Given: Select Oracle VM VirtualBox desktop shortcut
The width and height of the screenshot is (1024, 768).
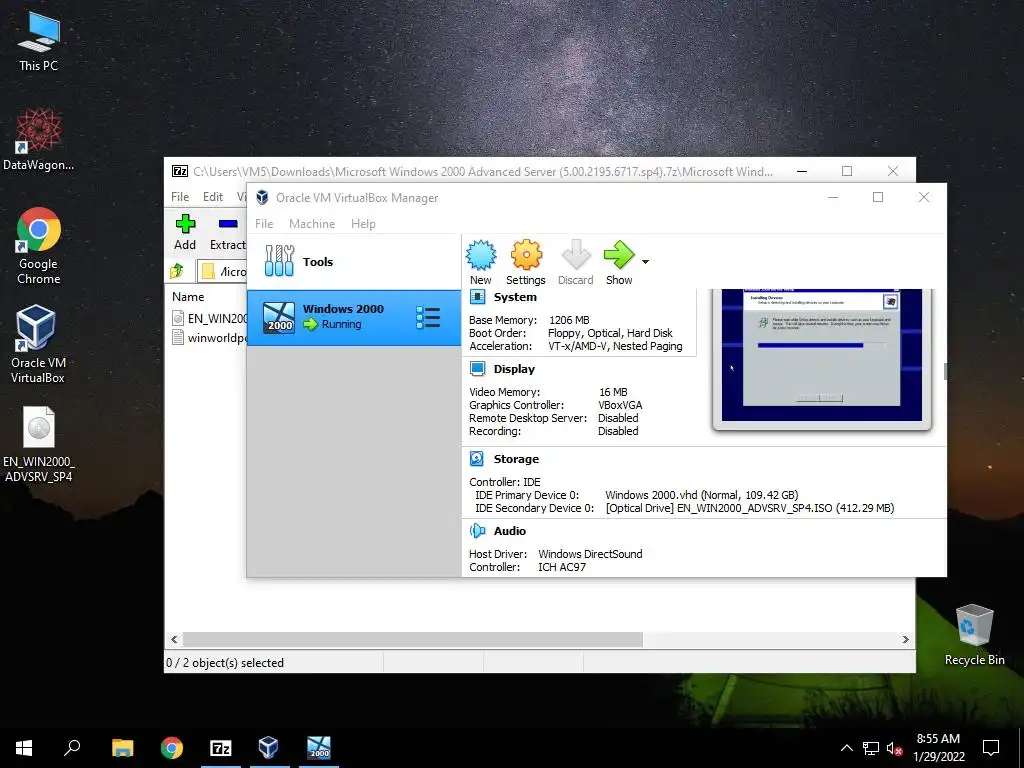Looking at the screenshot, I should coord(37,344).
